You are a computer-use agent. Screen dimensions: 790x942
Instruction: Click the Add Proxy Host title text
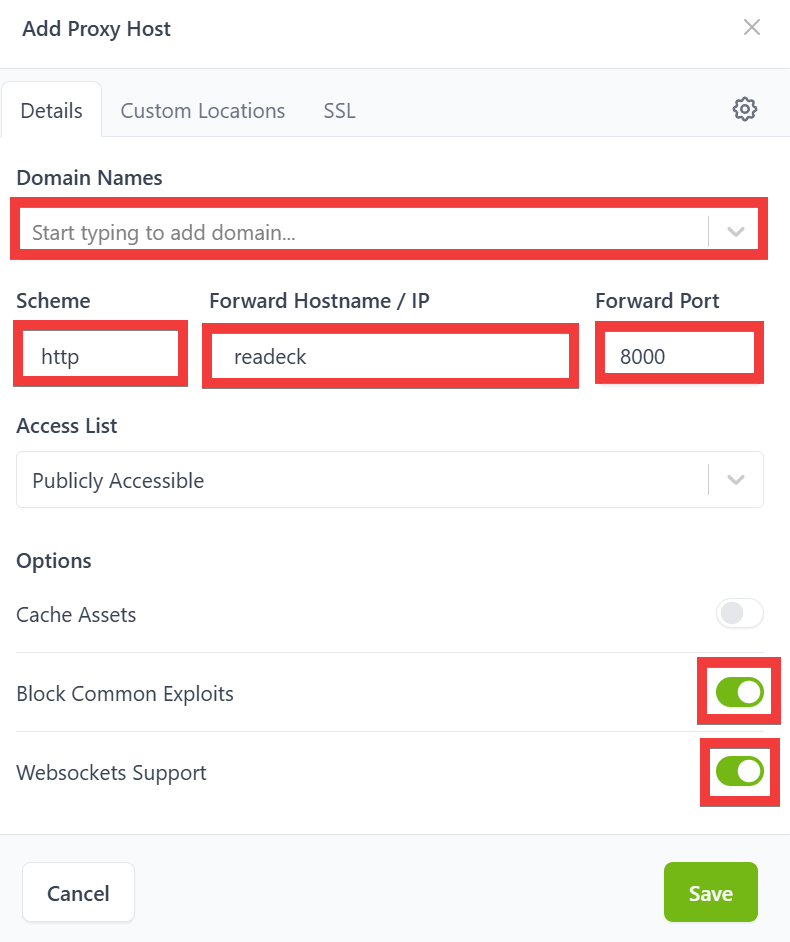coord(96,28)
